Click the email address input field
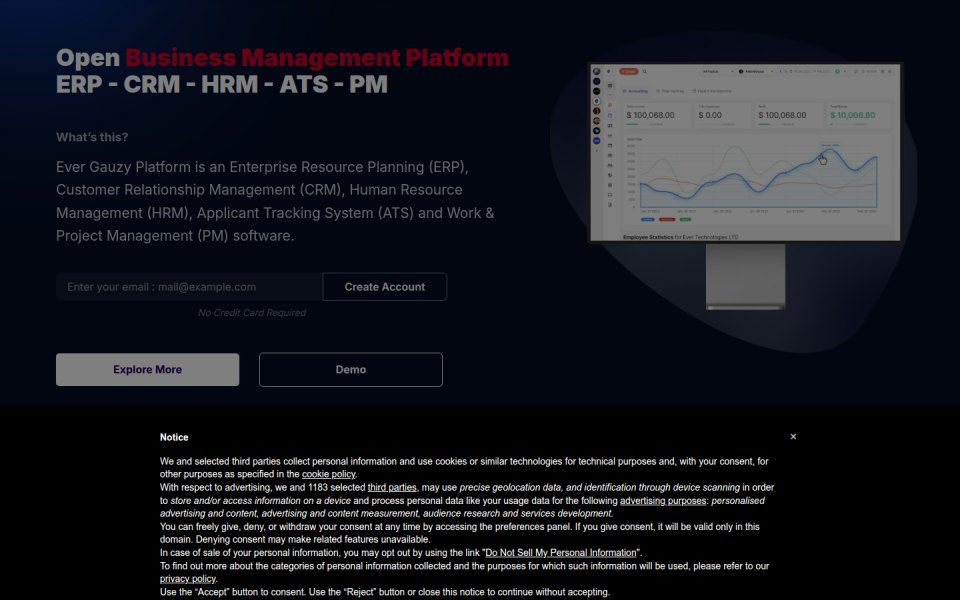The height and width of the screenshot is (600, 960). point(189,287)
